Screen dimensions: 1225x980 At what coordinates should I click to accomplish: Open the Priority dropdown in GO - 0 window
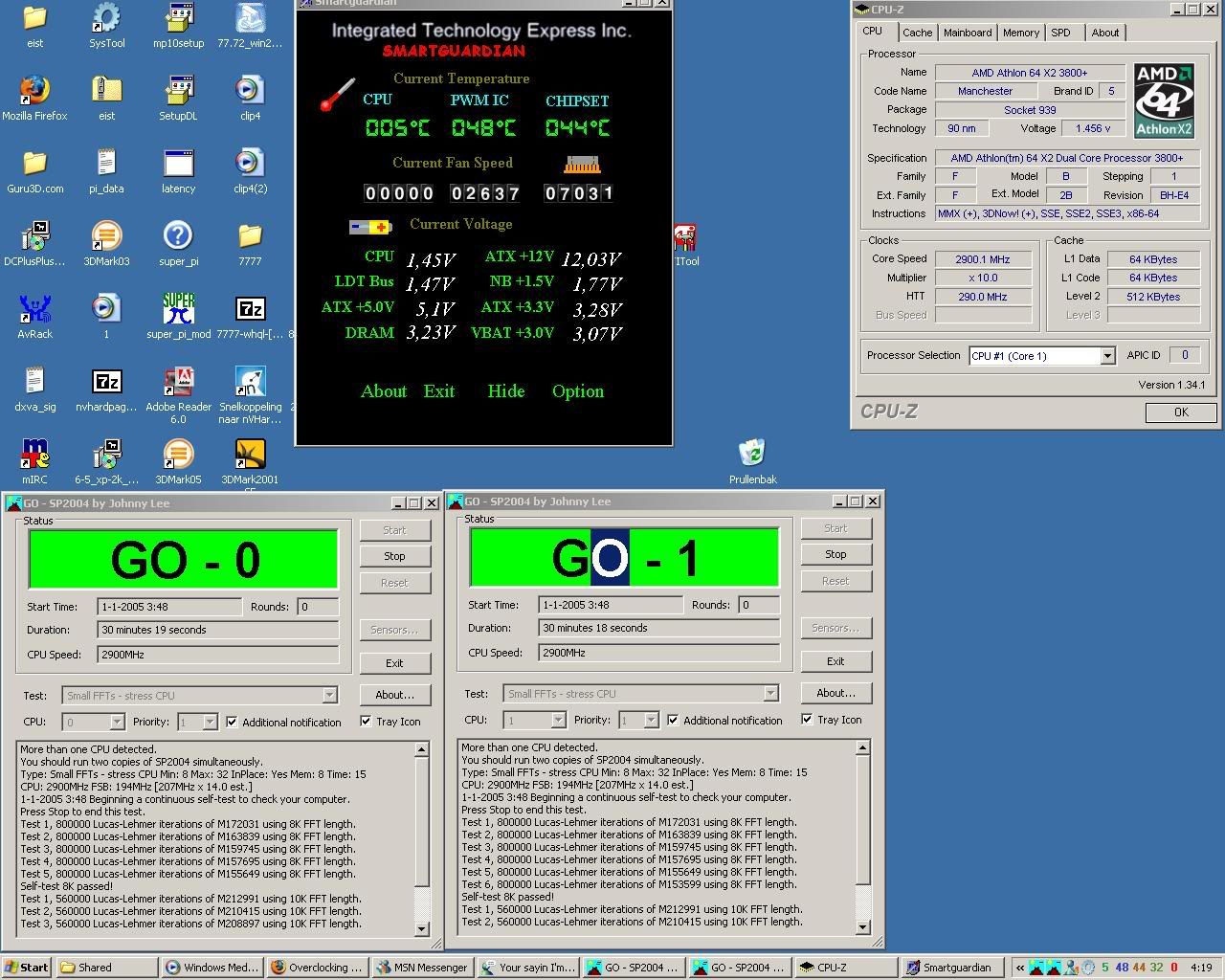click(x=210, y=722)
